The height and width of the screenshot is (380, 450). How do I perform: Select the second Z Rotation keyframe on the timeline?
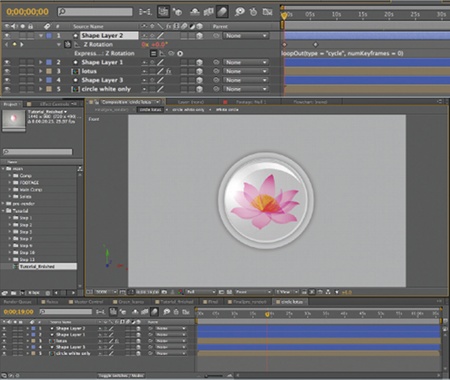[x=315, y=44]
